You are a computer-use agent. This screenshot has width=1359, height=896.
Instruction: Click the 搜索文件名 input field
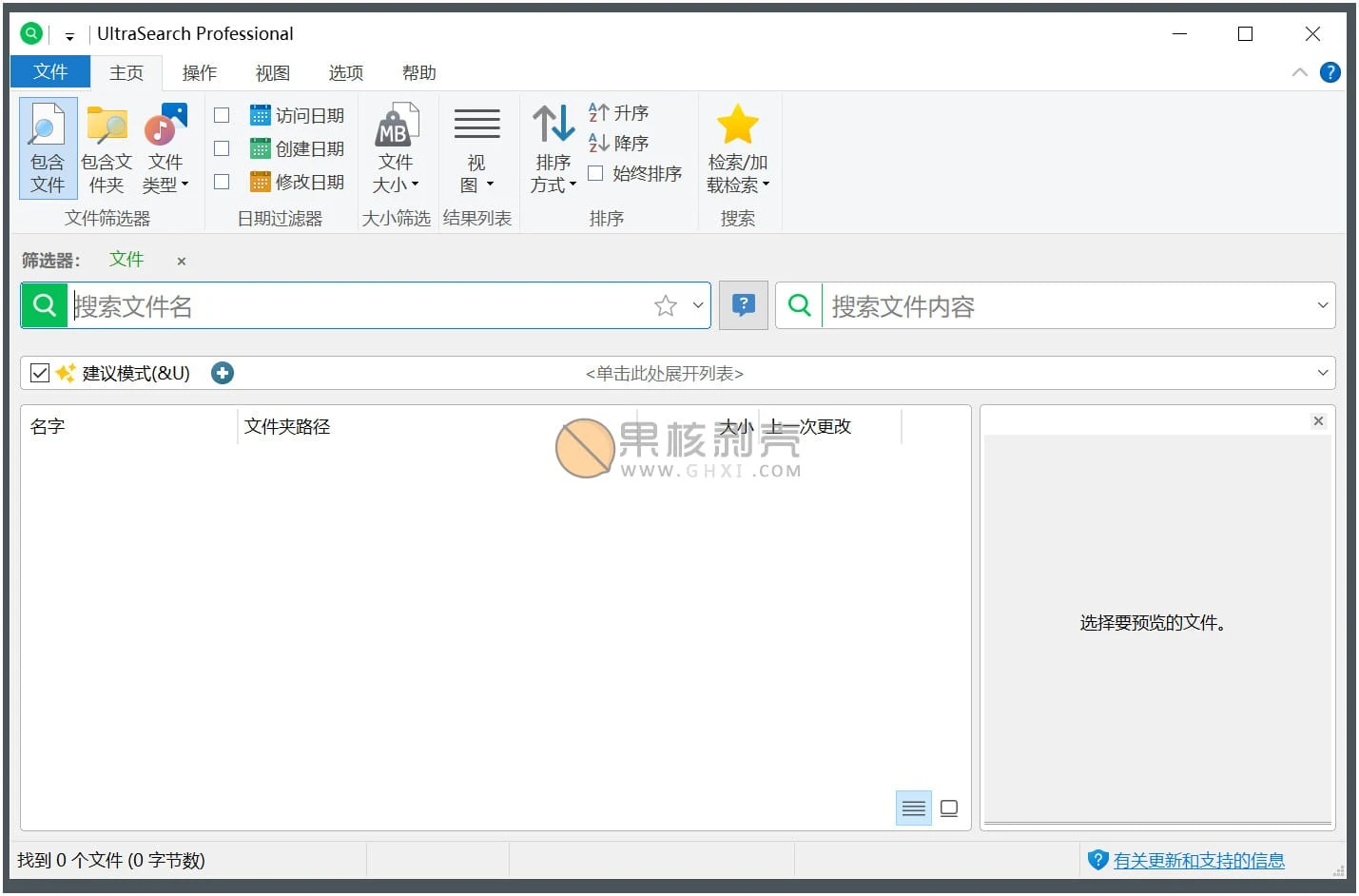[361, 305]
